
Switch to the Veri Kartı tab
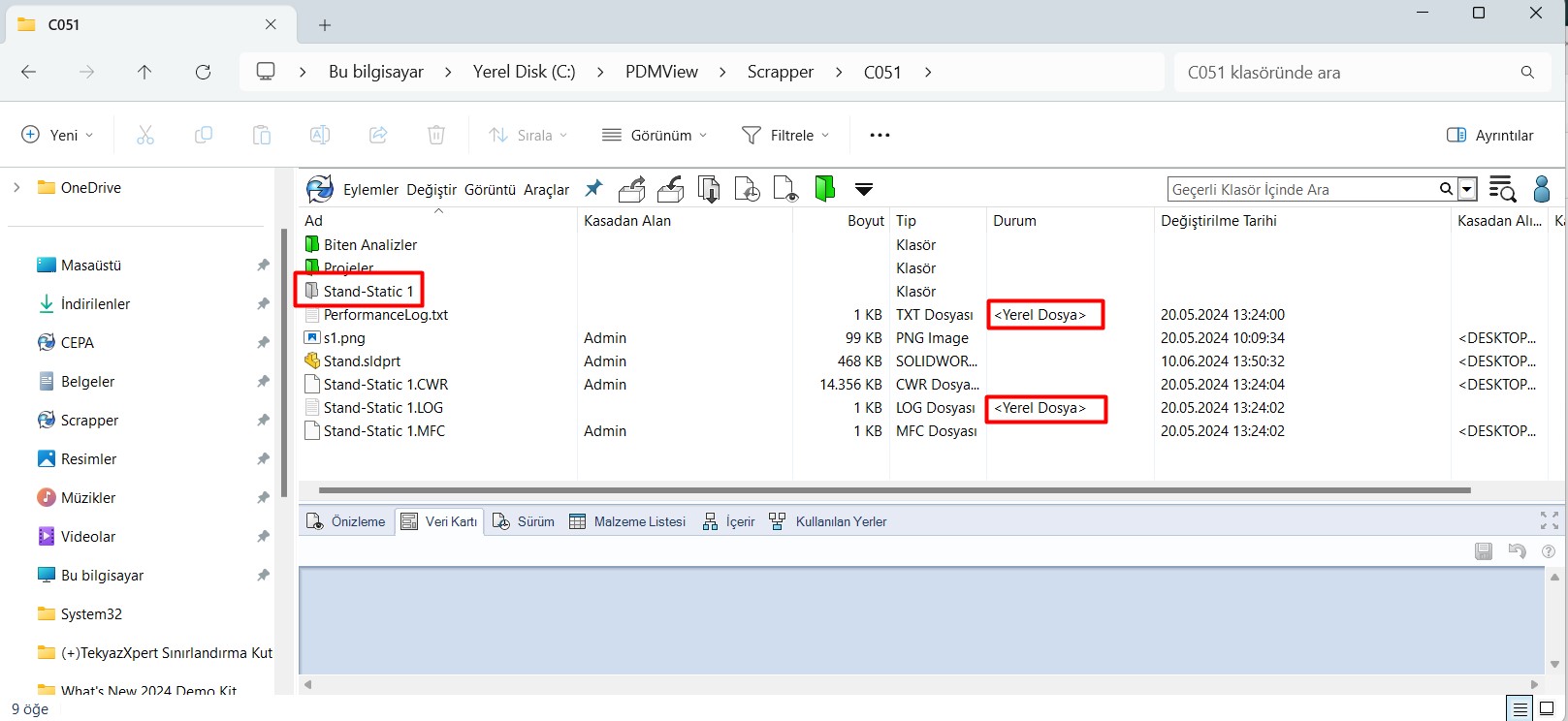click(x=439, y=521)
